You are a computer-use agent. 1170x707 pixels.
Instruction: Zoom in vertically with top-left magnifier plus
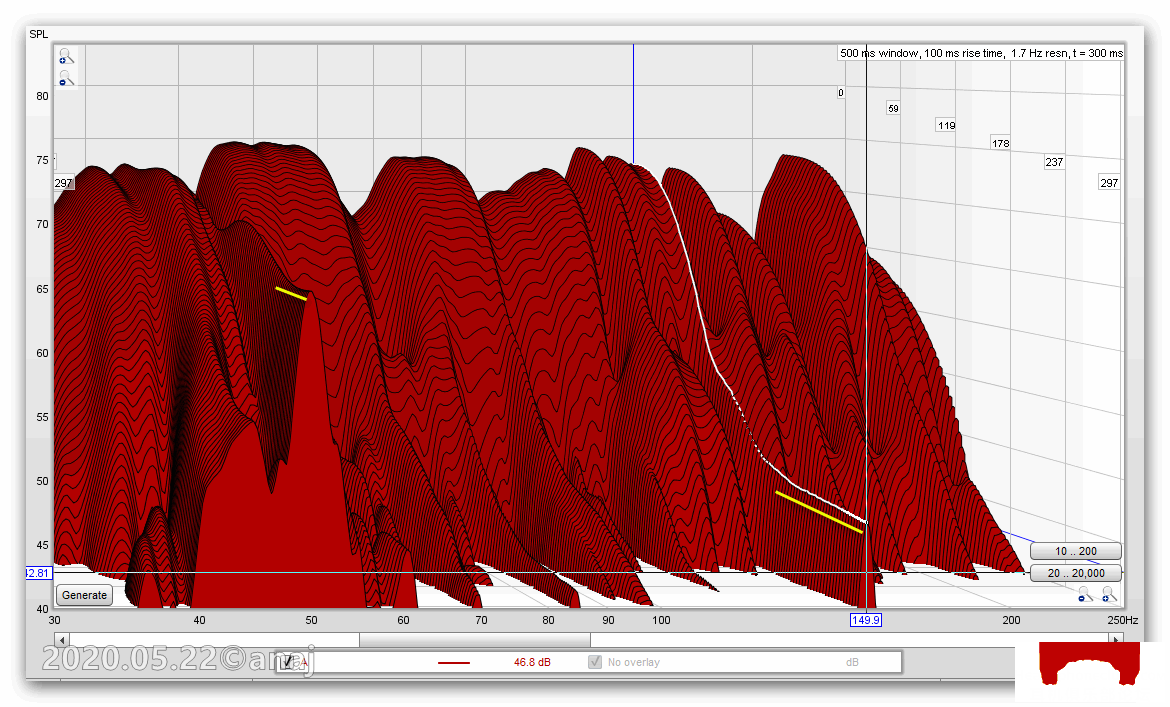(x=66, y=57)
